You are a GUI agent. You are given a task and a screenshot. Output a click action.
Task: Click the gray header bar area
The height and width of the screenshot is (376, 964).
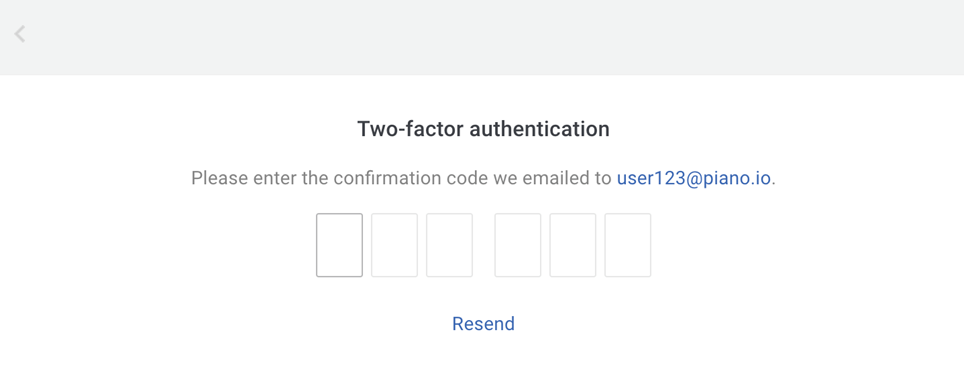coord(482,37)
